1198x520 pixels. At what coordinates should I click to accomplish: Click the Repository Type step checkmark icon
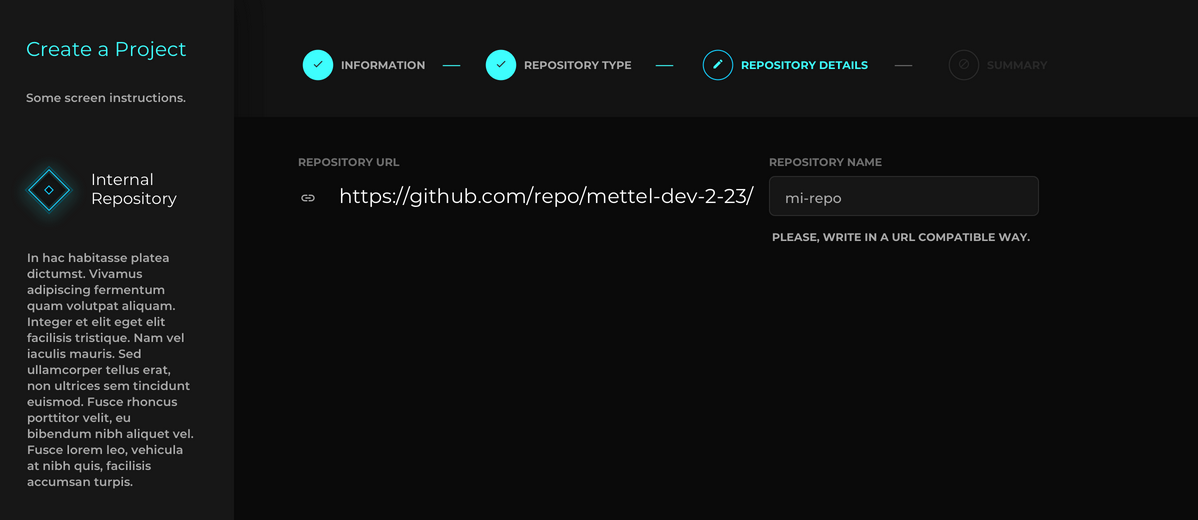pos(501,65)
